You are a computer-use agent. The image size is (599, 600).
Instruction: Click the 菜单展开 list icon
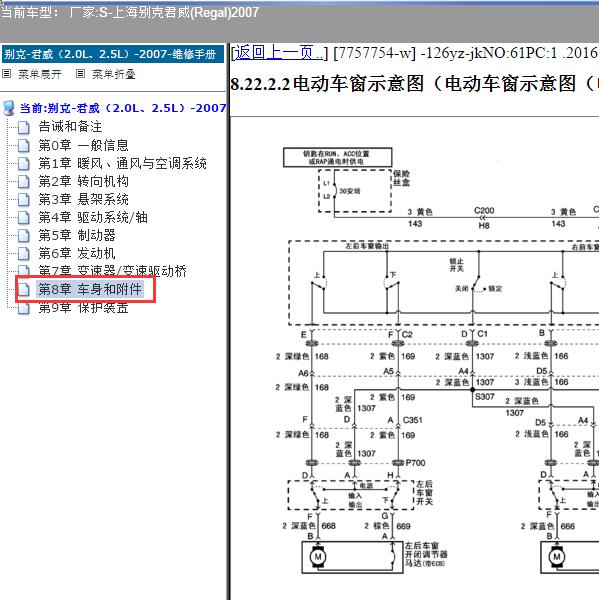tap(7, 73)
